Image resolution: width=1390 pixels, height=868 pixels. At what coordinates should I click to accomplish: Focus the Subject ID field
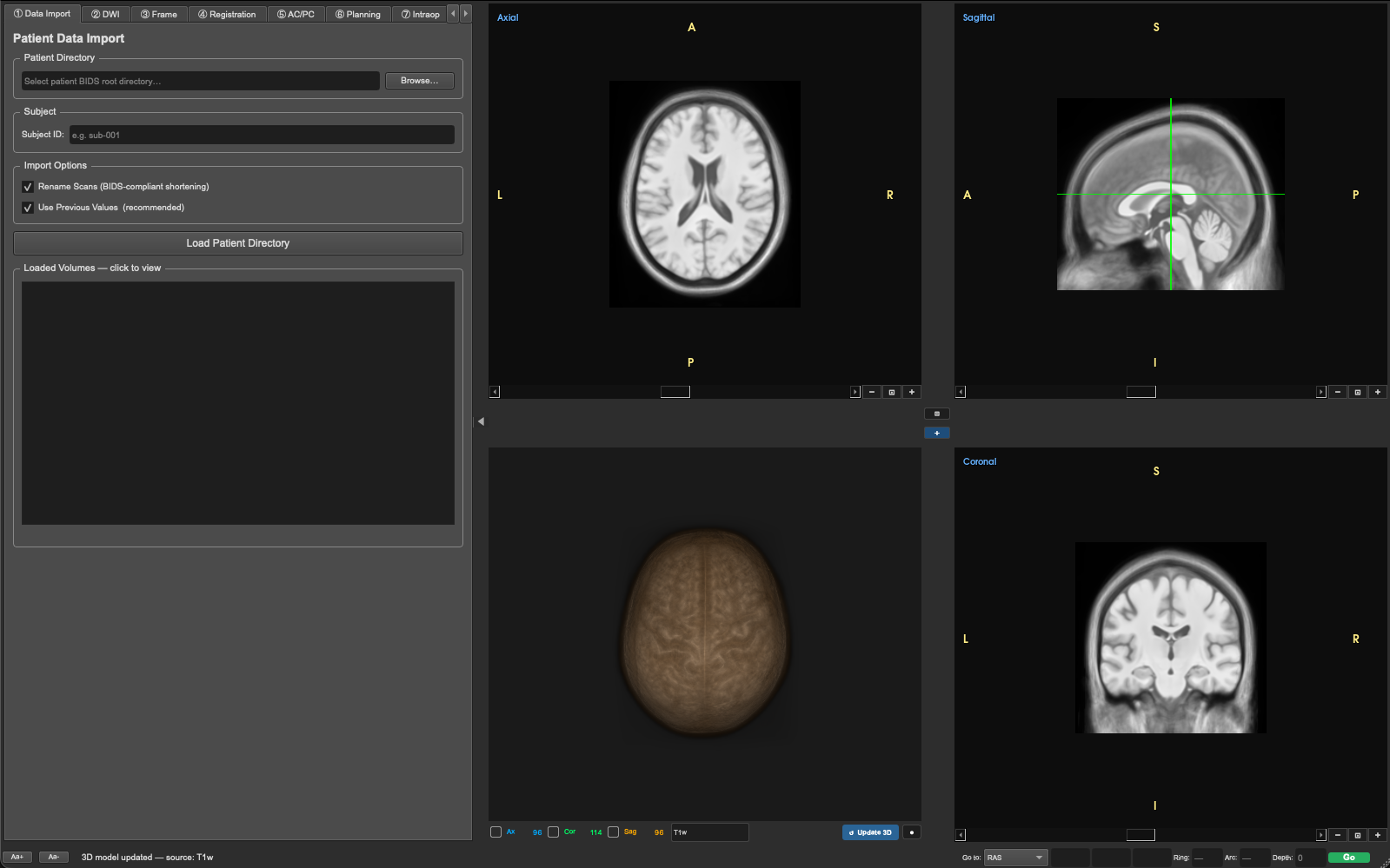pyautogui.click(x=262, y=135)
